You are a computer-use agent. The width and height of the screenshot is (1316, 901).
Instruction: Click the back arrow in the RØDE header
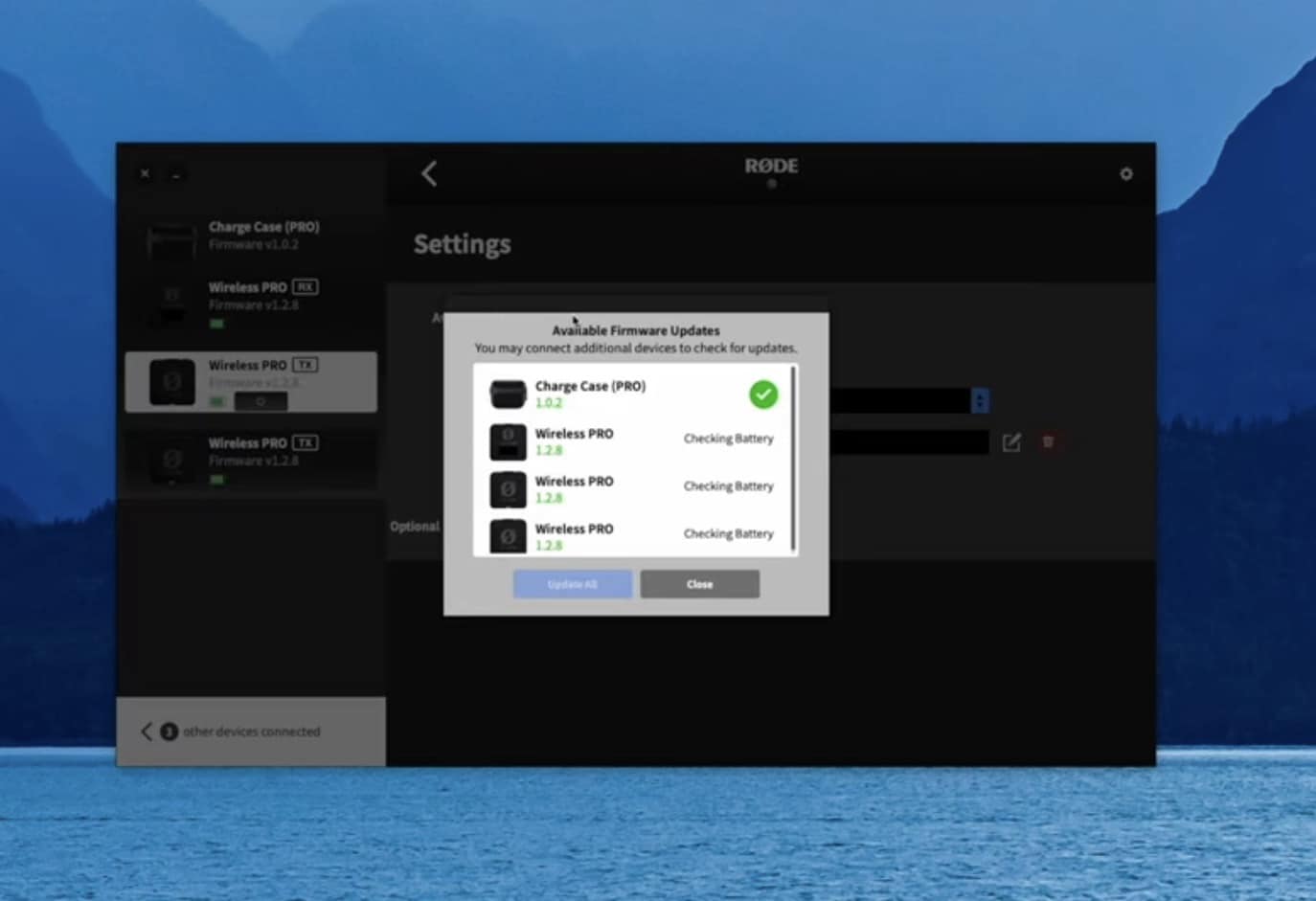click(x=429, y=173)
